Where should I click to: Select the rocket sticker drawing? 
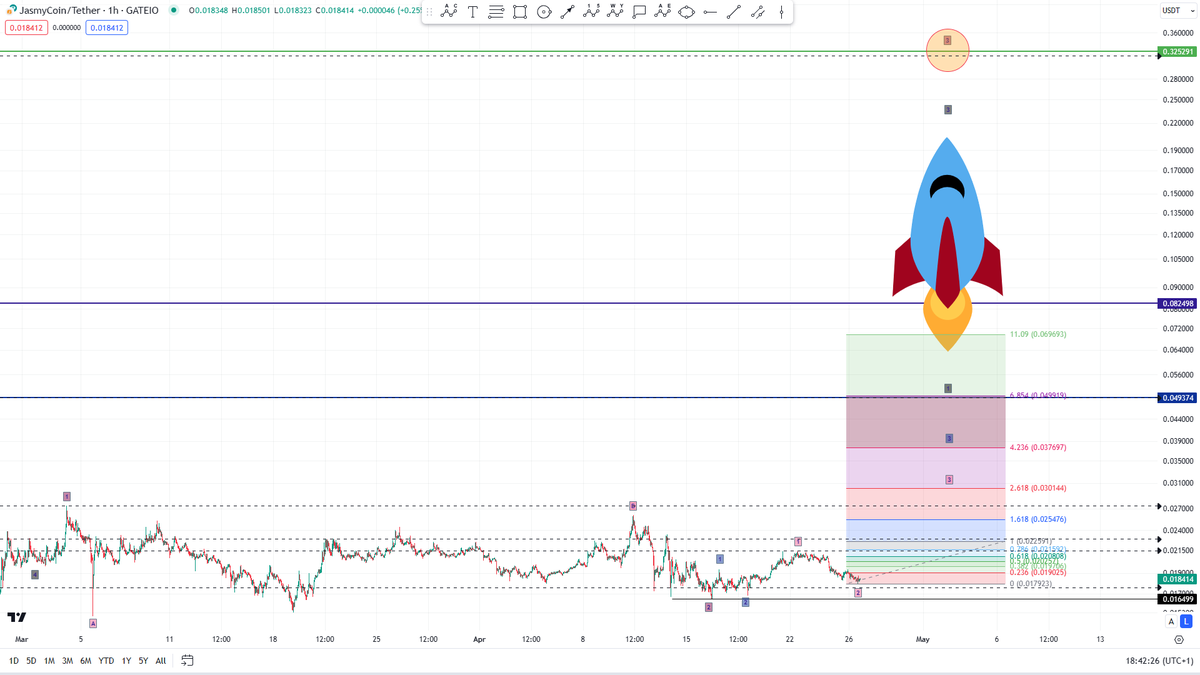(947, 243)
